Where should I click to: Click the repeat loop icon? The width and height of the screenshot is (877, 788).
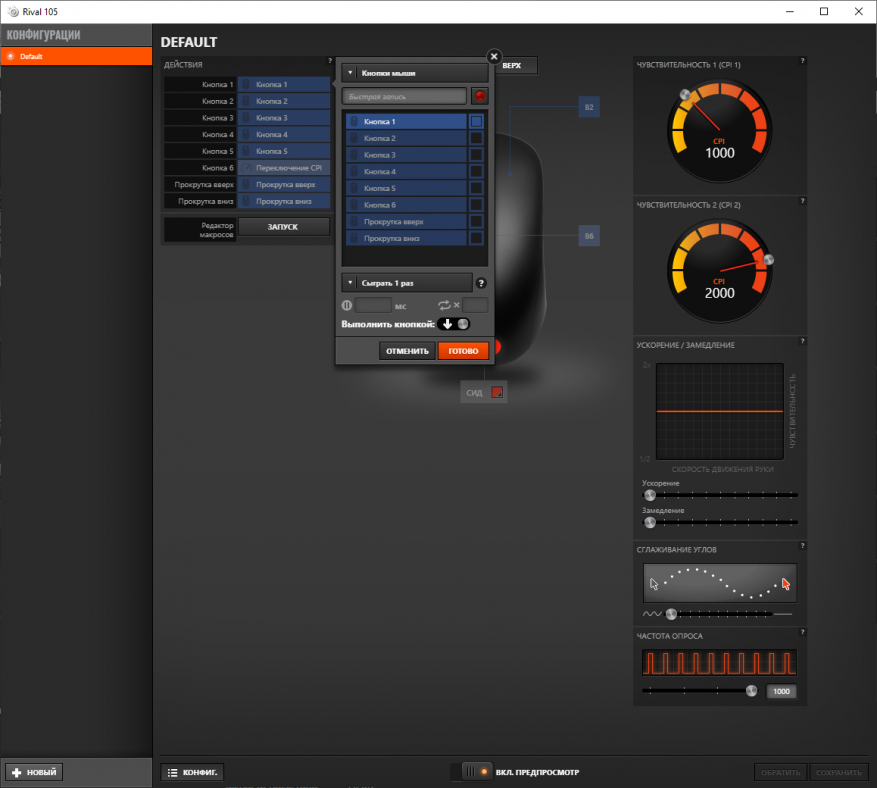(x=444, y=305)
